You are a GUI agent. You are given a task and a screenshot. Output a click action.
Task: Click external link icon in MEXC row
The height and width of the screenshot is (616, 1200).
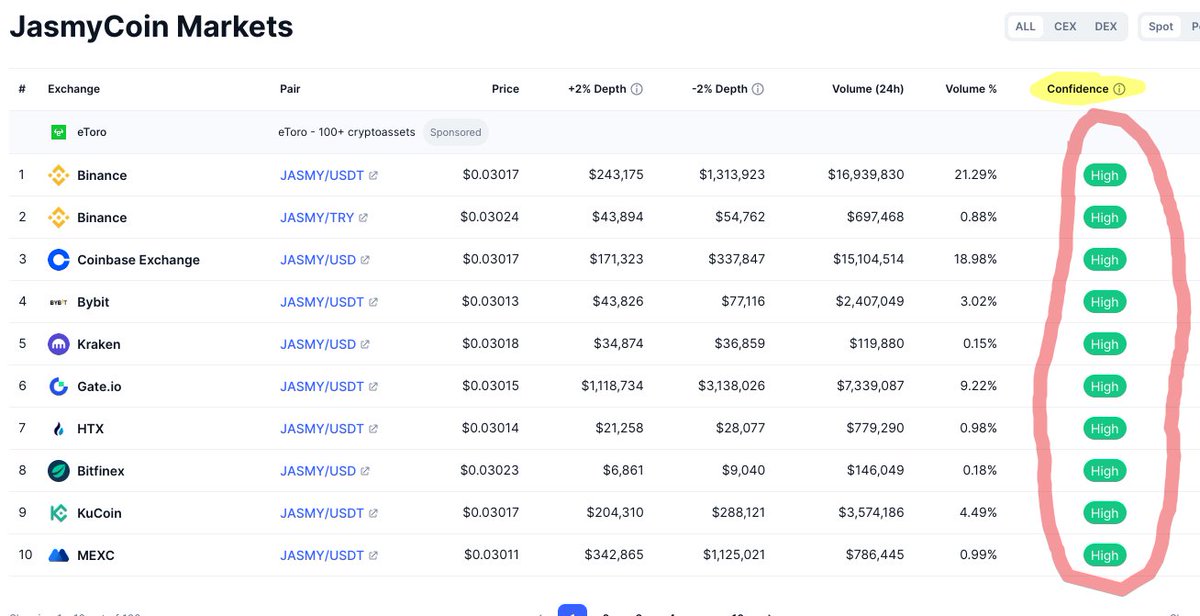[x=373, y=555]
